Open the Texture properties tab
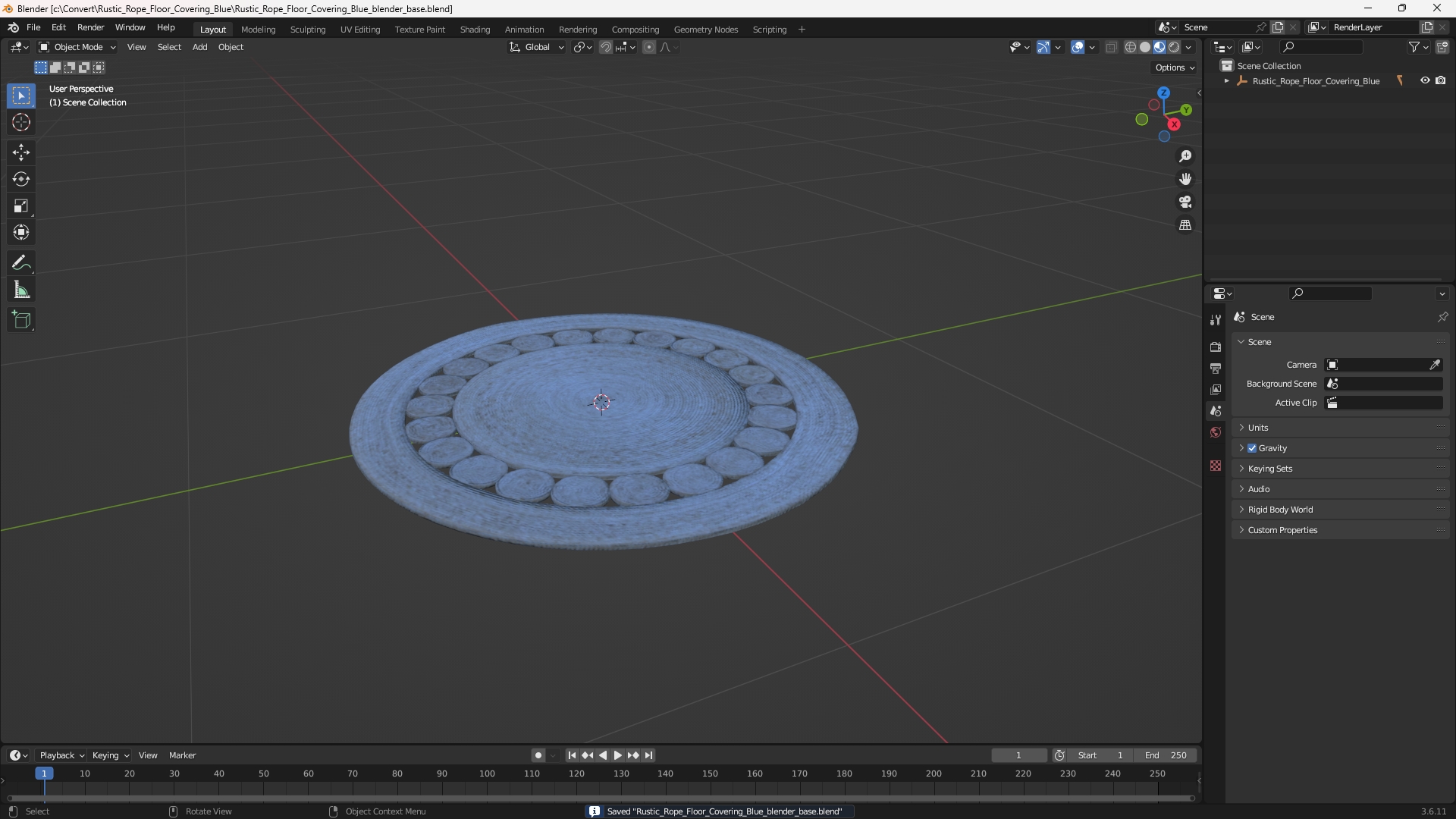Screen dimensions: 1456x819 pos(1216,466)
